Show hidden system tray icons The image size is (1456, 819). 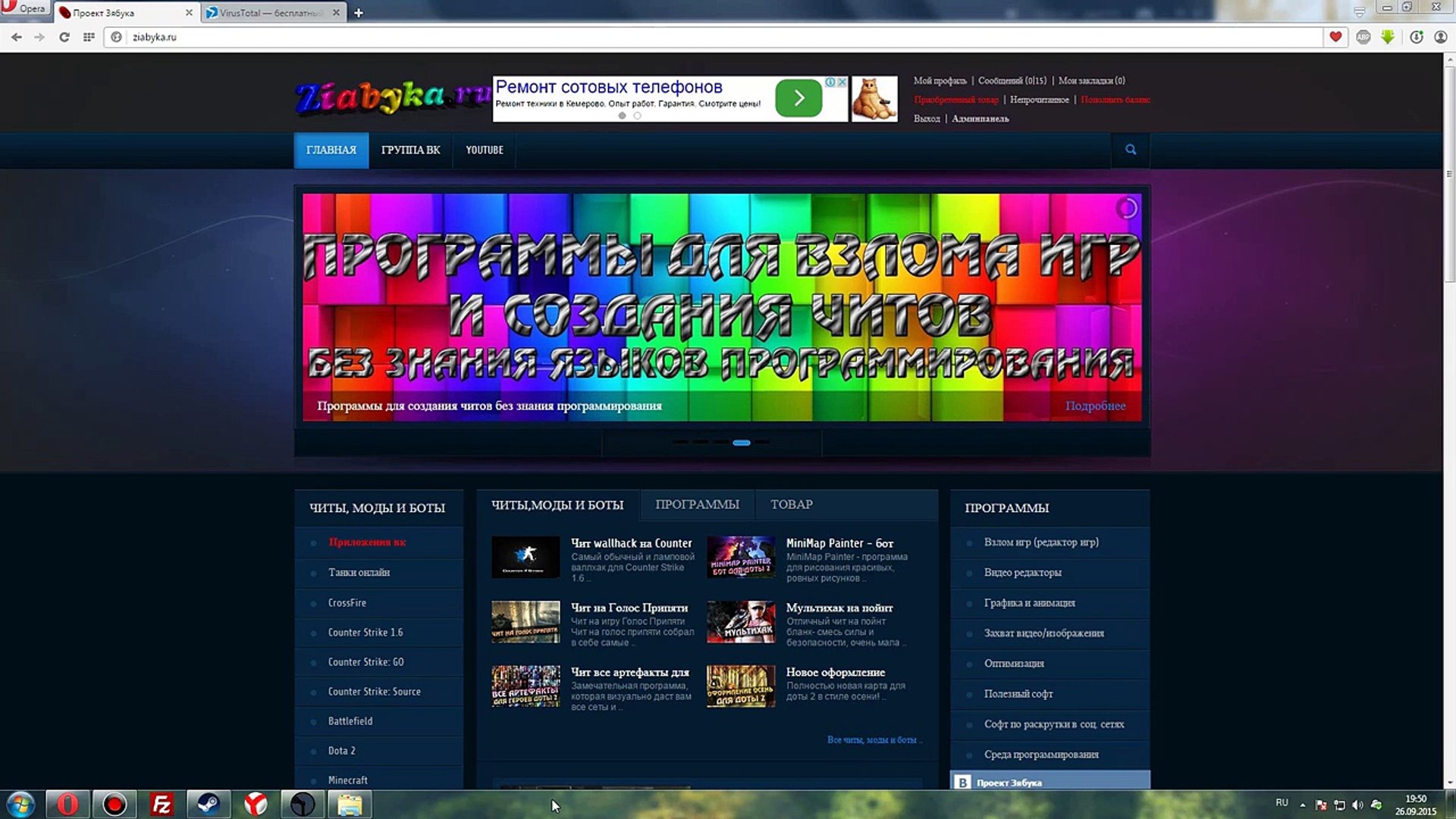pos(1303,805)
